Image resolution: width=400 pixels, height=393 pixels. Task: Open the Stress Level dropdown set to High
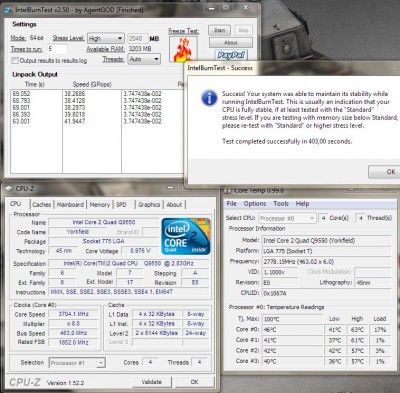106,38
